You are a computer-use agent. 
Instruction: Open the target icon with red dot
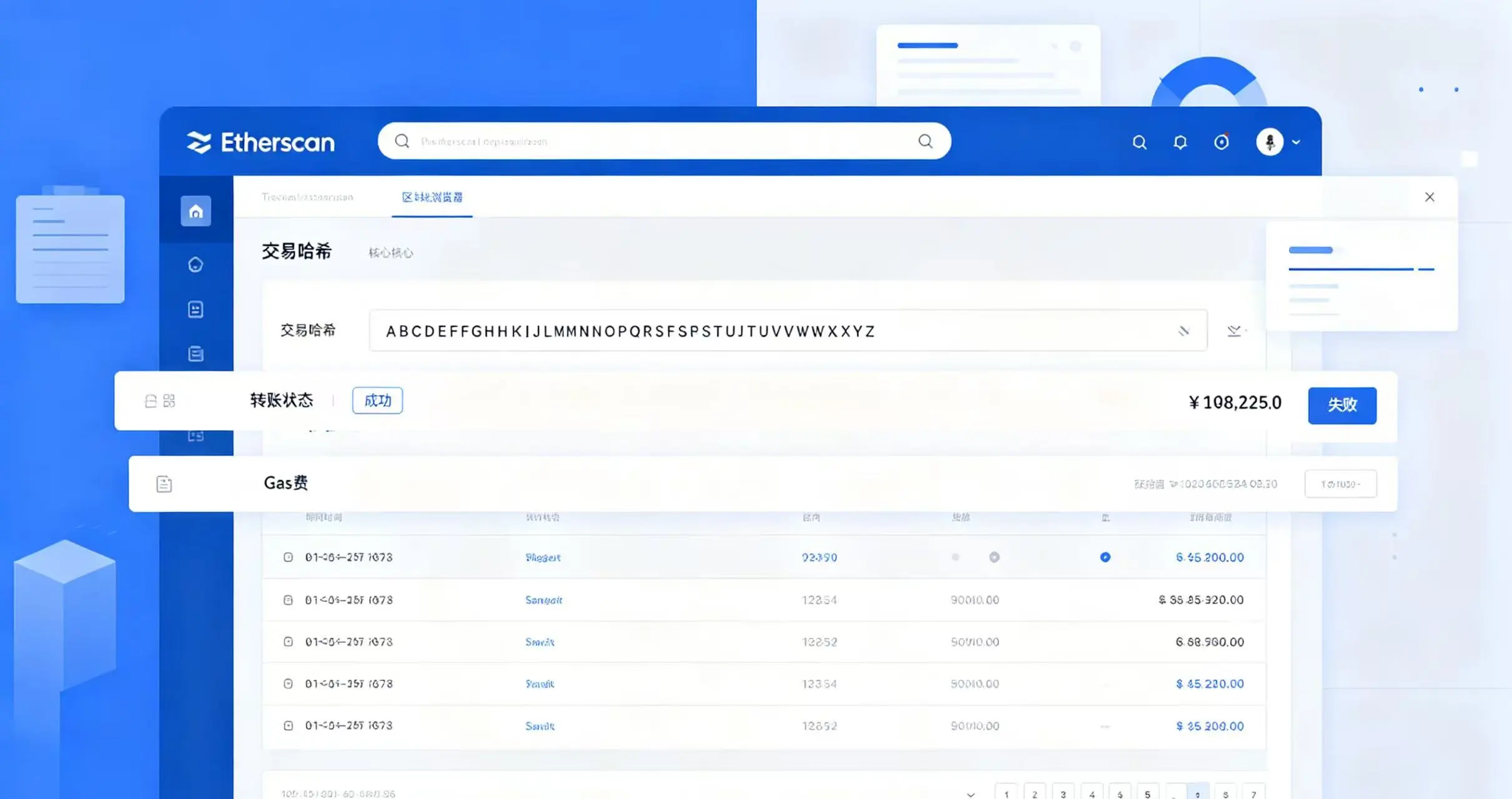click(x=1222, y=142)
